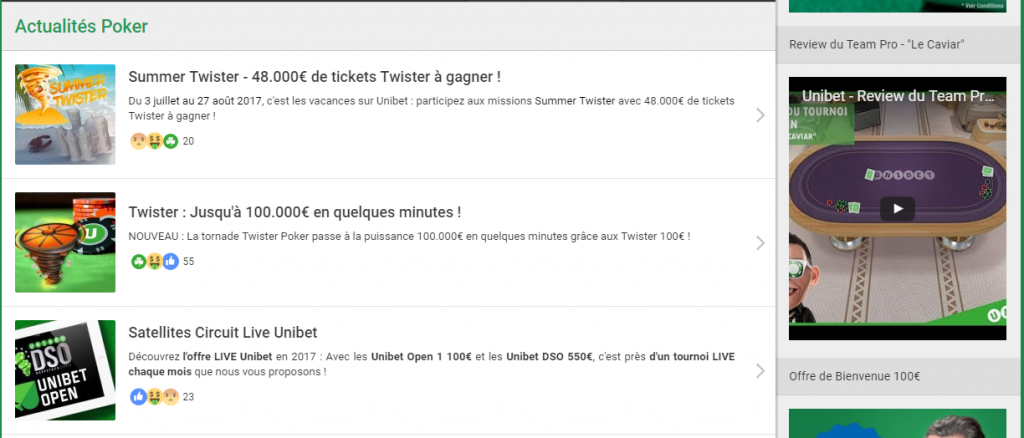Click money face reaction on Twister article
This screenshot has width=1024, height=438.
154,262
